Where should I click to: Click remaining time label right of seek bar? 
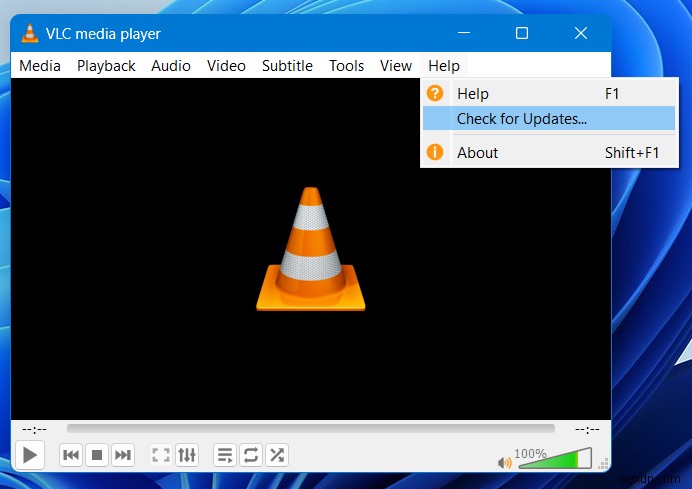click(587, 429)
